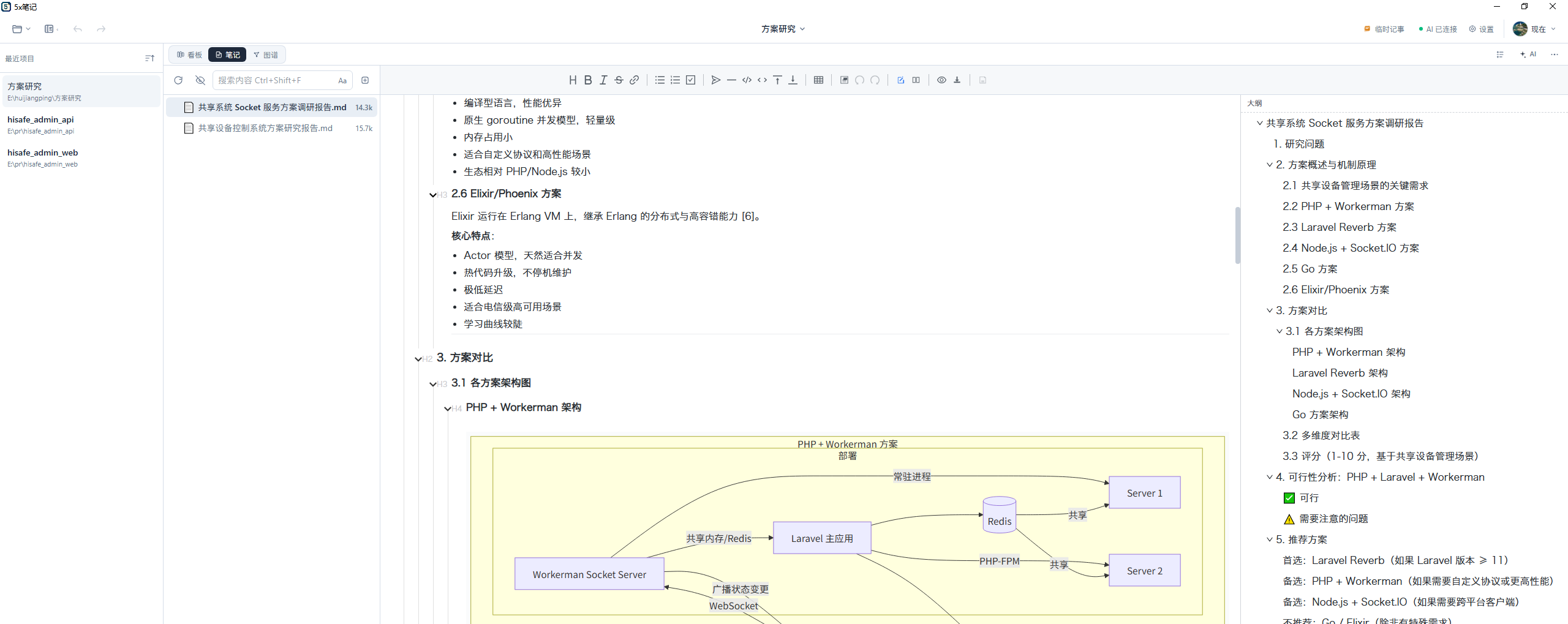Screen dimensions: 1568x624
Task: Click the redo arrow in the top bar
Action: pyautogui.click(x=101, y=29)
